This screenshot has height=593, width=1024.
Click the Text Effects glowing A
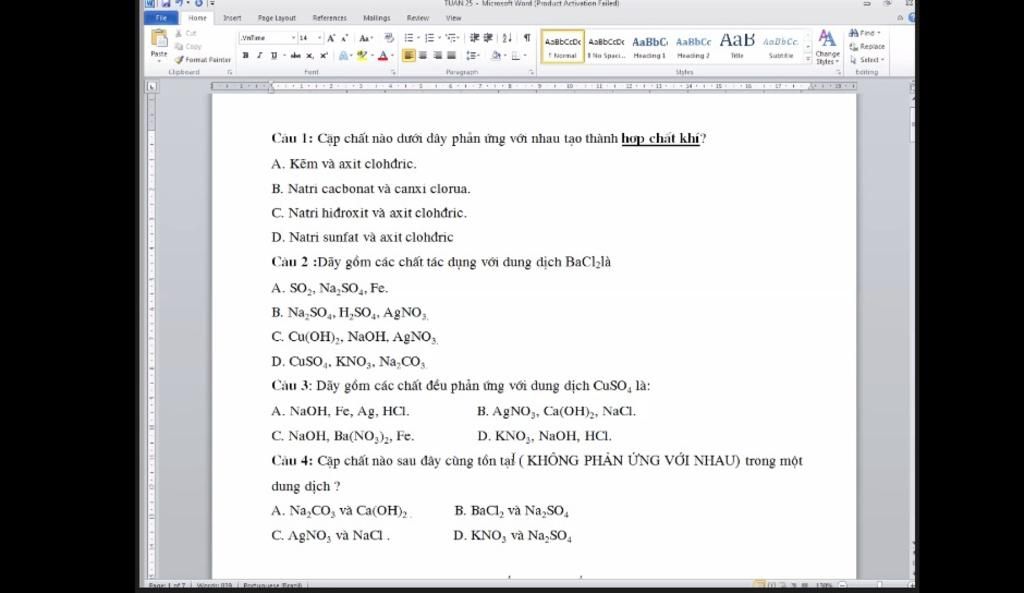[343, 56]
